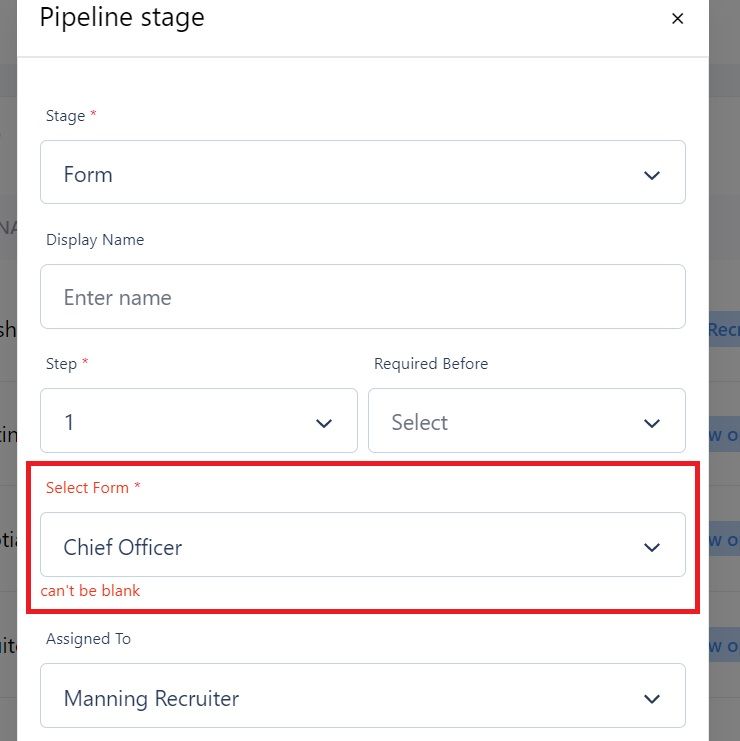Click the Pipeline stage dialog title
The height and width of the screenshot is (741, 740).
click(122, 18)
